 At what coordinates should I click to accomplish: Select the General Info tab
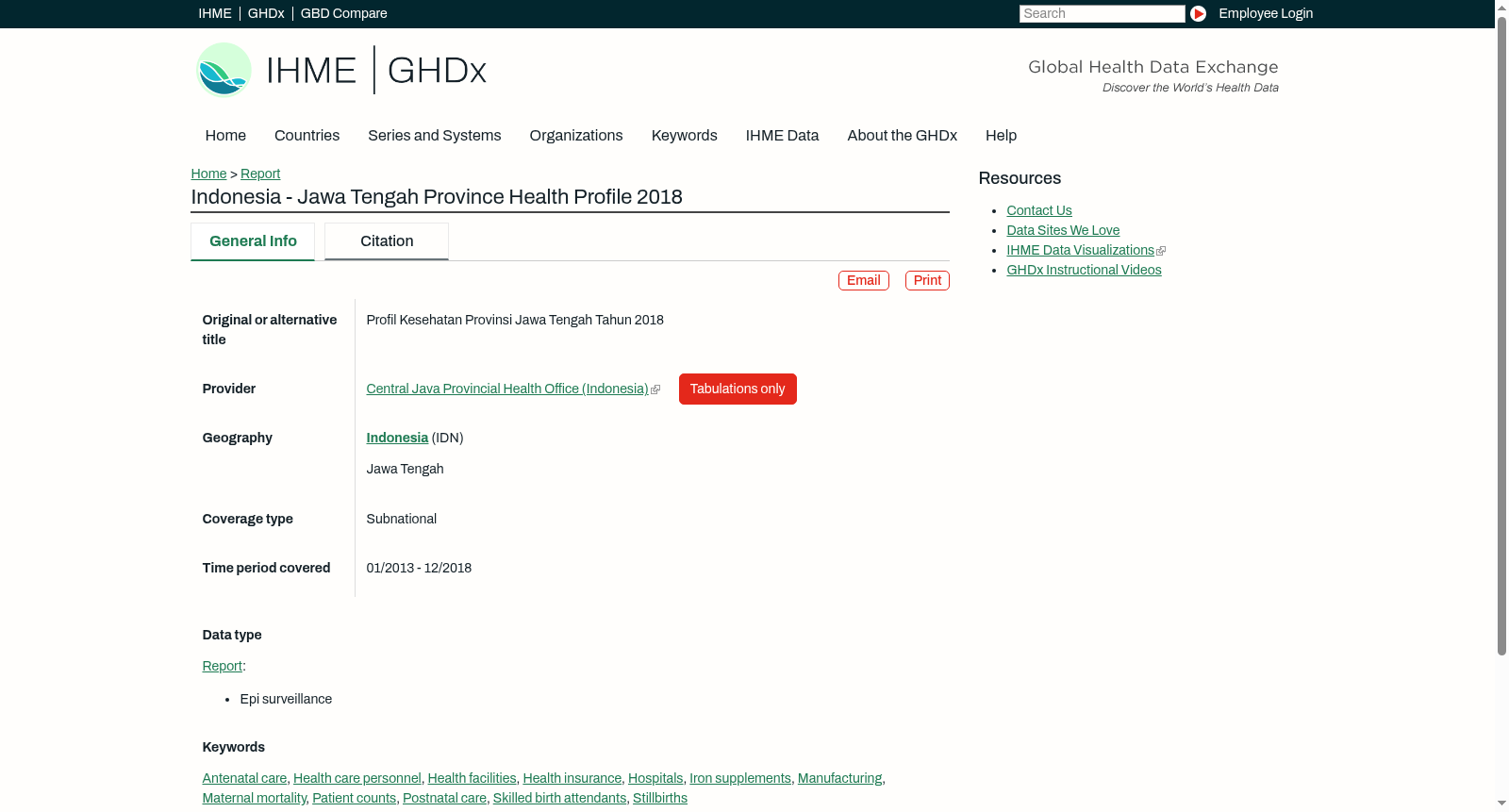(x=253, y=241)
